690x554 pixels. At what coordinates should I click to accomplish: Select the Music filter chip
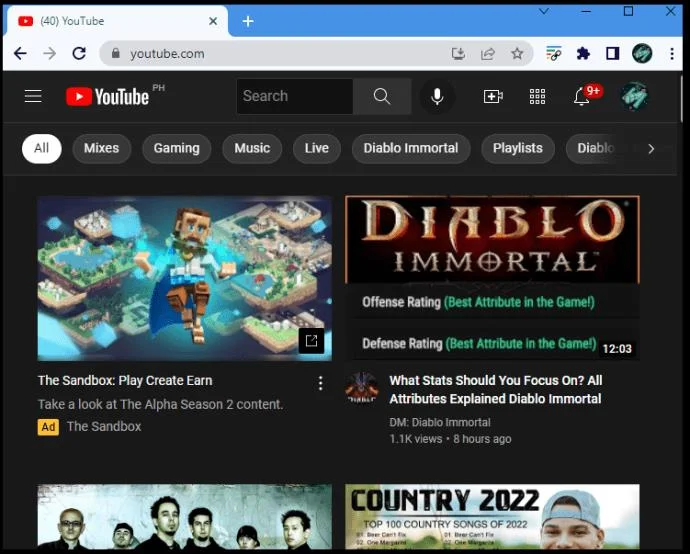pyautogui.click(x=252, y=148)
